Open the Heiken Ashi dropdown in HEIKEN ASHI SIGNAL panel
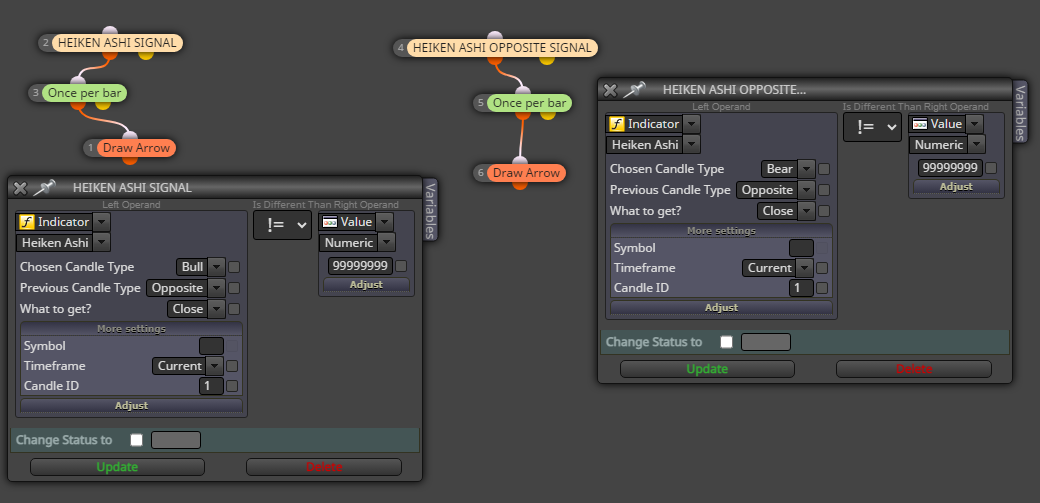1040x503 pixels. [x=101, y=243]
